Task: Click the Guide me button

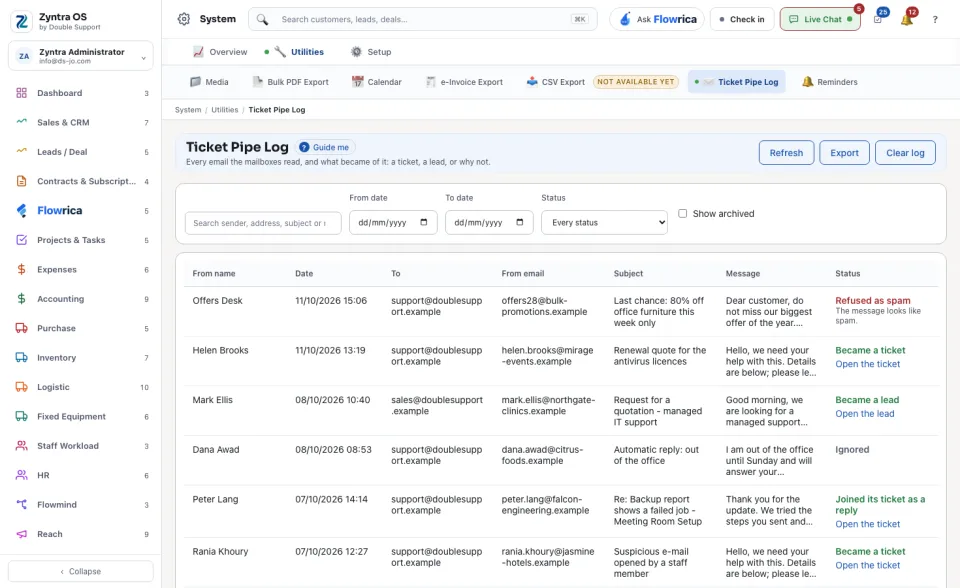Action: tap(324, 147)
